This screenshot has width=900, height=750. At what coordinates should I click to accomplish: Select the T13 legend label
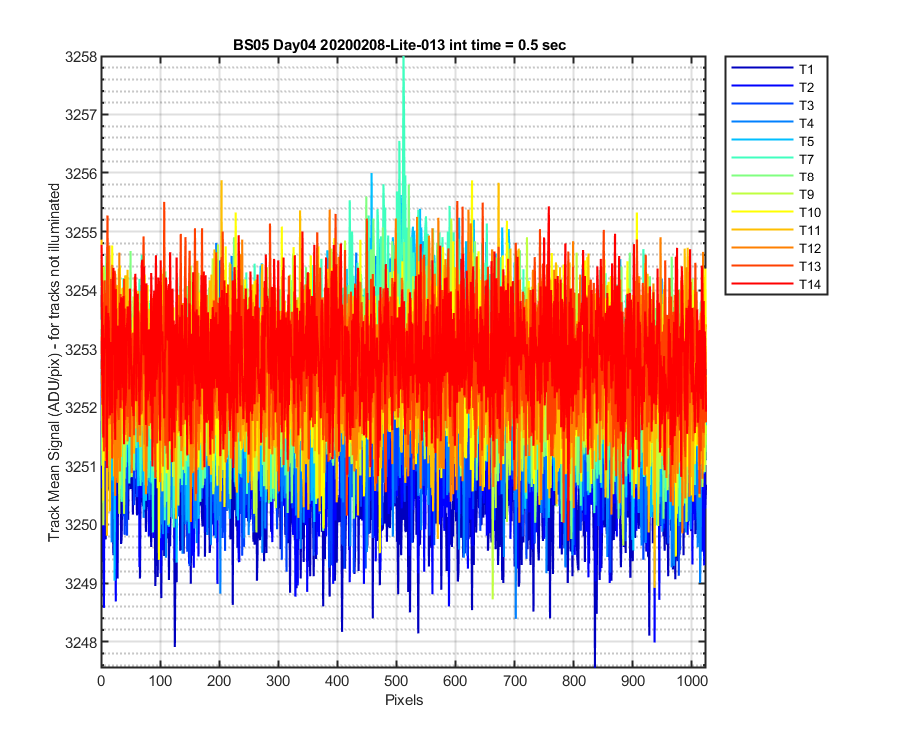810,266
